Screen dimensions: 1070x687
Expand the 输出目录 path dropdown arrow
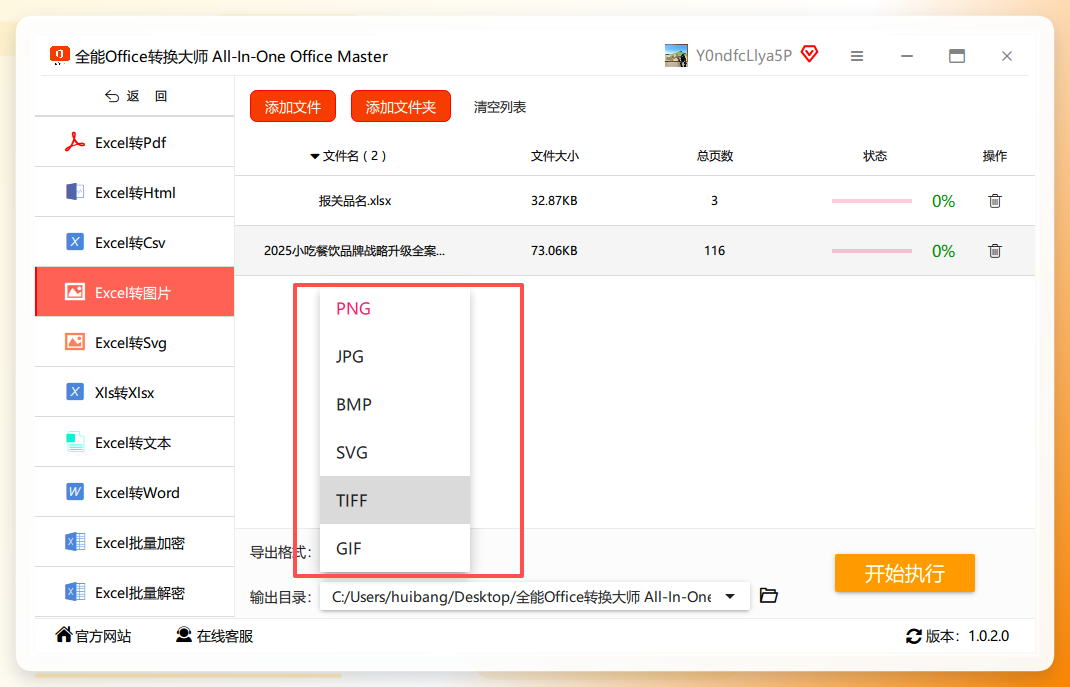730,596
